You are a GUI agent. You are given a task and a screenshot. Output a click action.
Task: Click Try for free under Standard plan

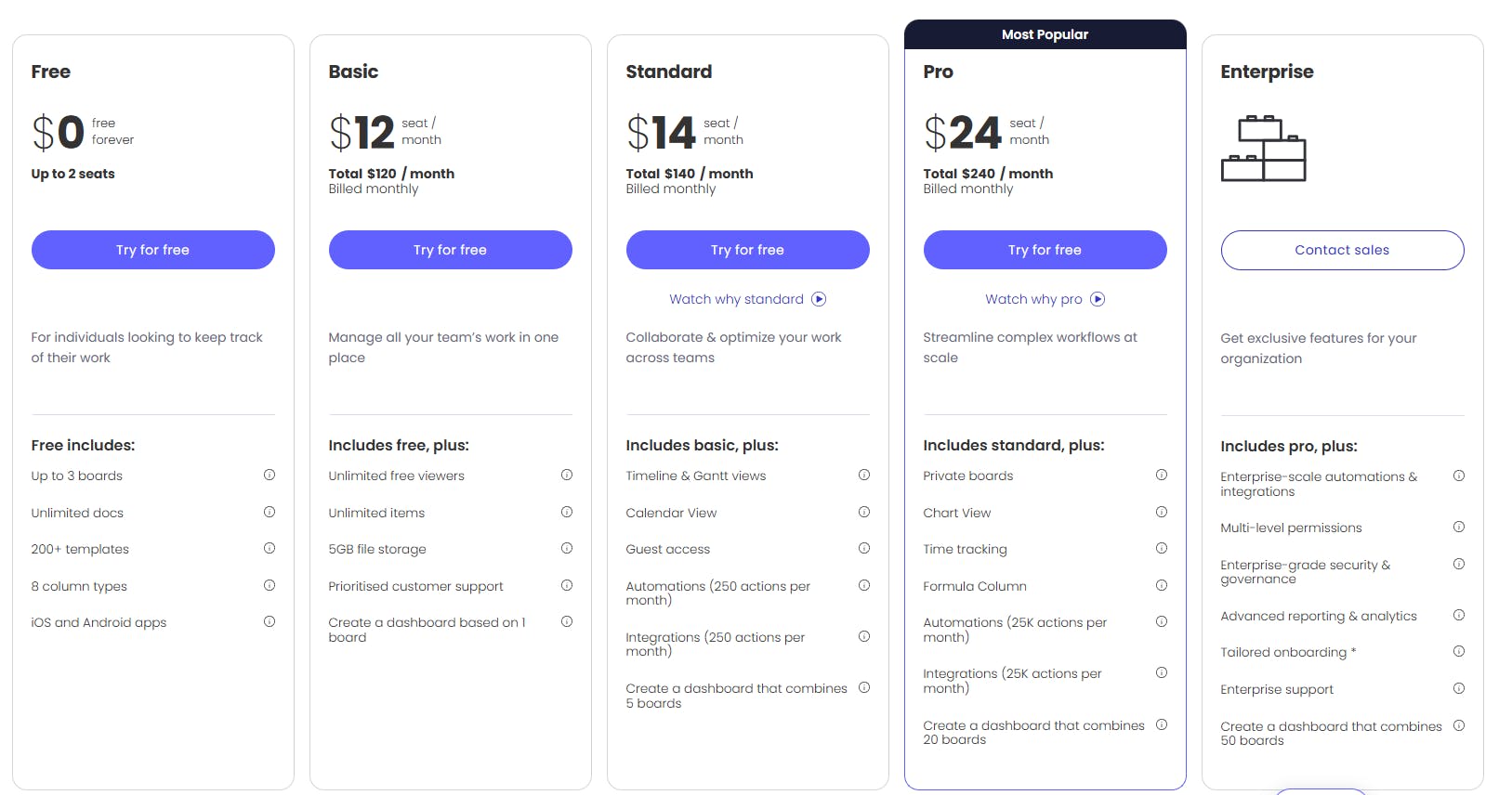pyautogui.click(x=748, y=250)
